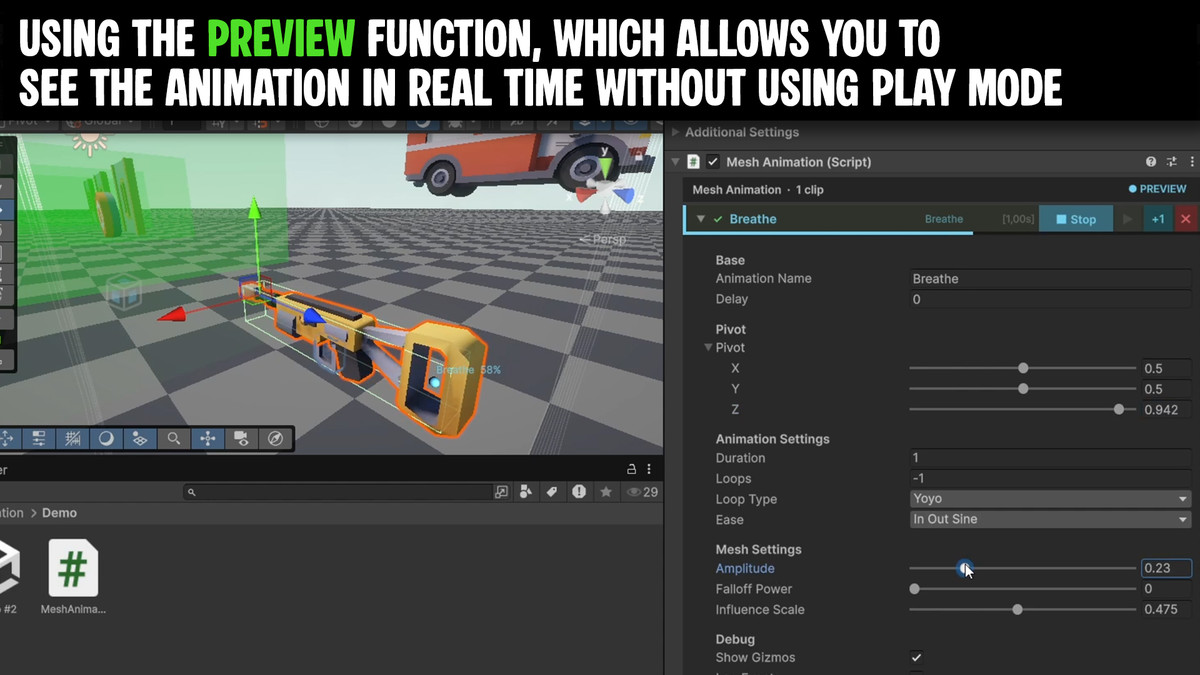Open the scene camera settings icon
Image resolution: width=1200 pixels, height=675 pixels.
(x=241, y=438)
